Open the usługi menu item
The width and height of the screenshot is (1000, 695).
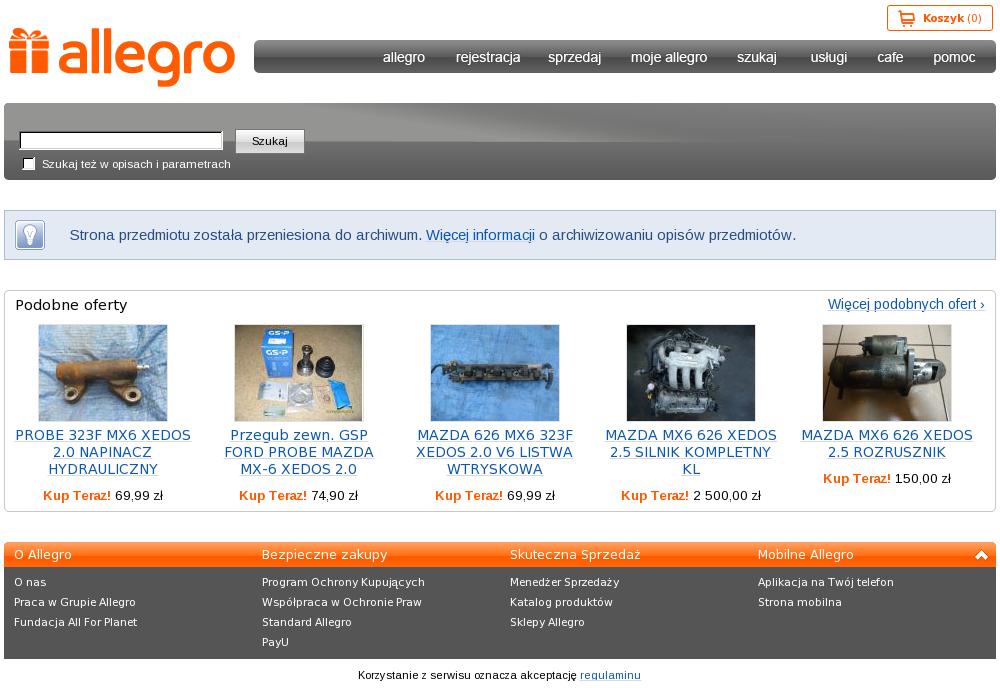pos(828,57)
